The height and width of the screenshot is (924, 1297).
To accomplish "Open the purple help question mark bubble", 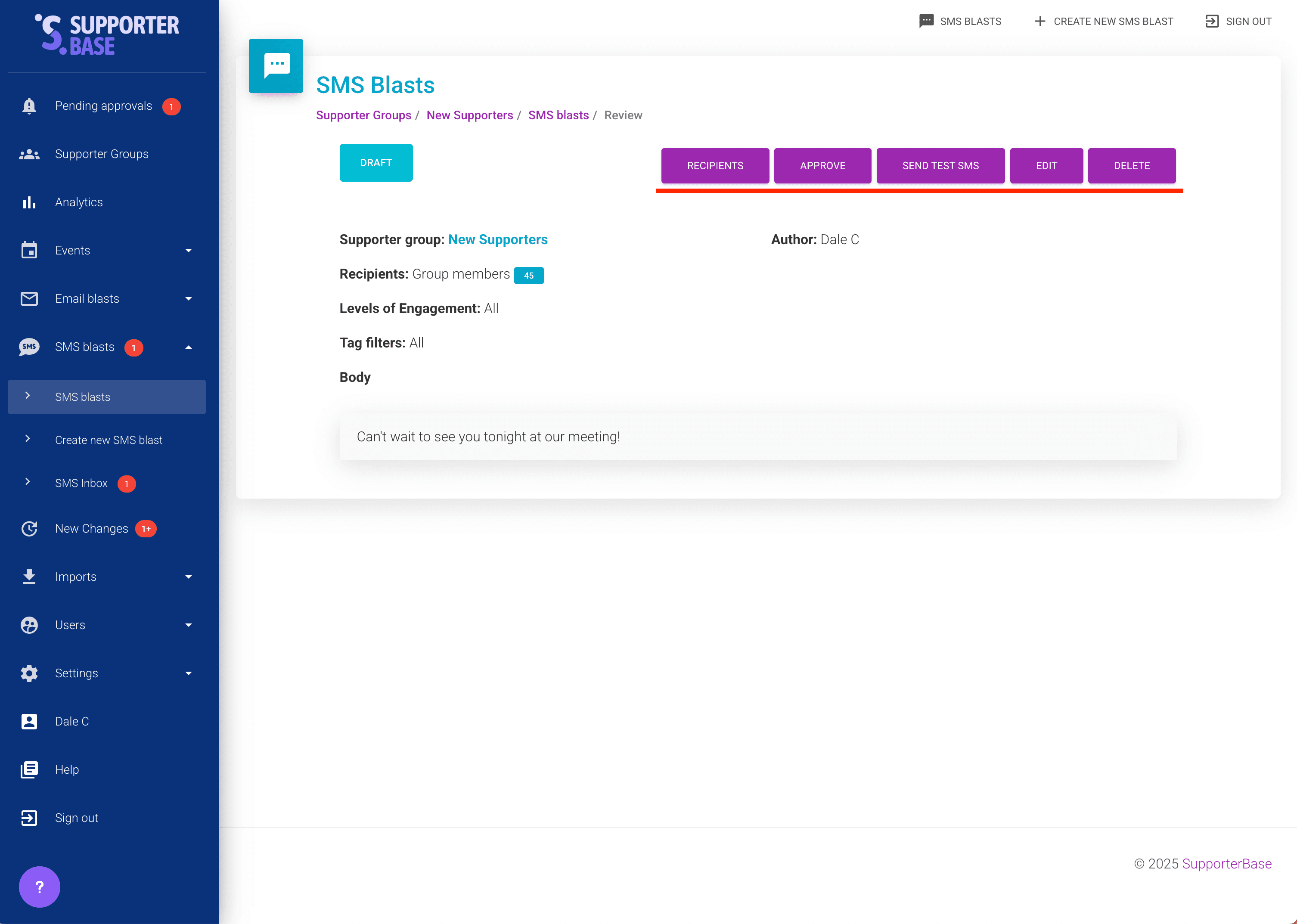I will 39,887.
